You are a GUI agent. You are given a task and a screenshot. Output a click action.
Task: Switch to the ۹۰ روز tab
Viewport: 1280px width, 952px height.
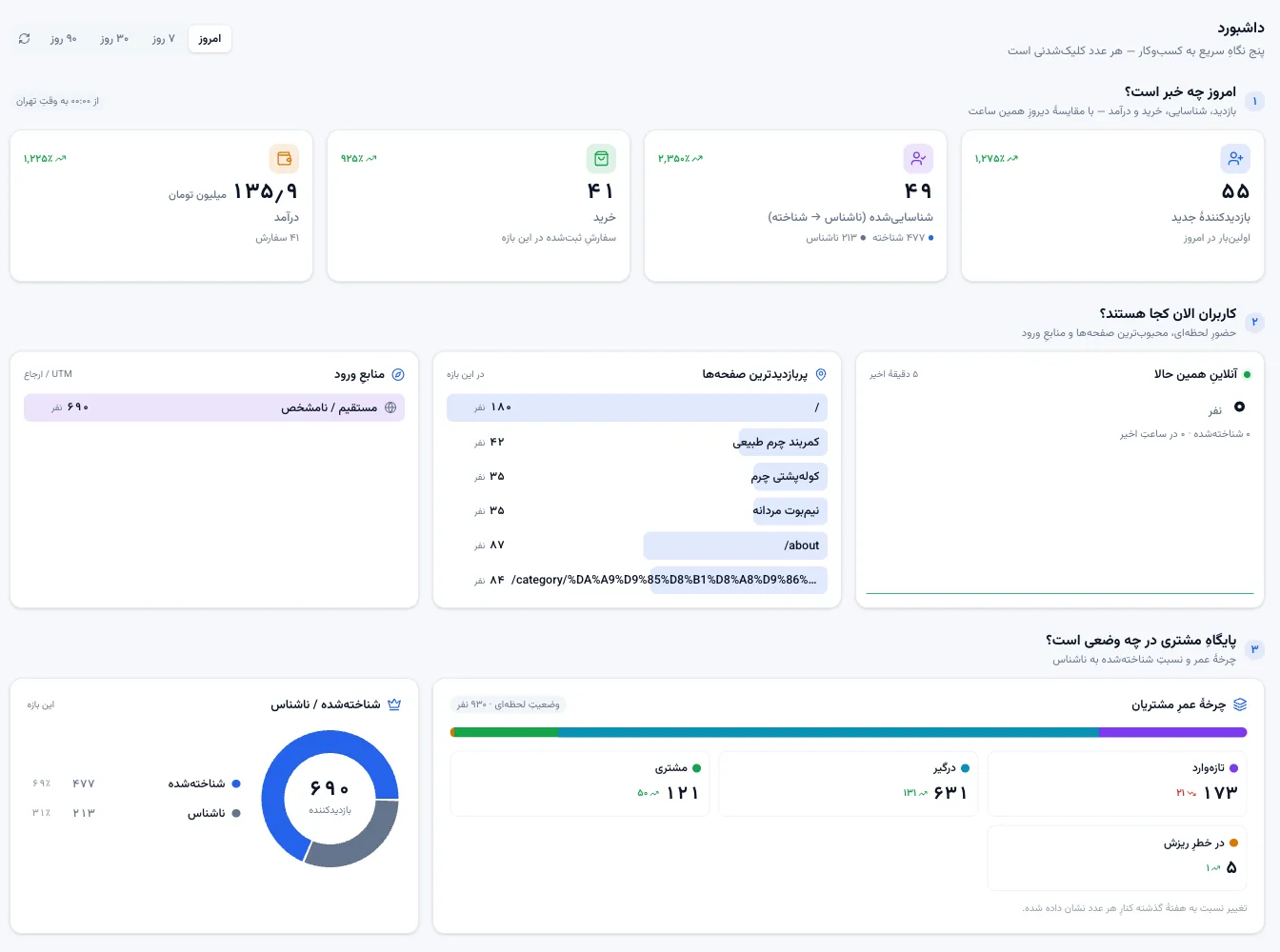pyautogui.click(x=64, y=39)
